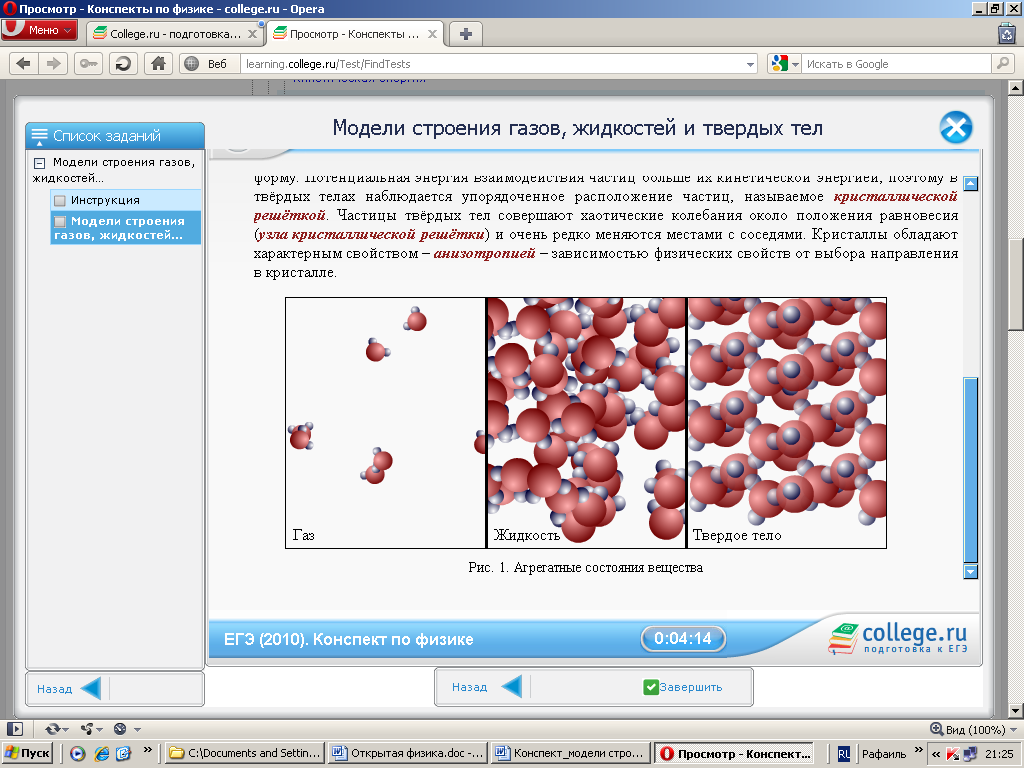Open the C:\Documents and Settin... taskbar item
This screenshot has width=1024, height=768.
pos(244,754)
